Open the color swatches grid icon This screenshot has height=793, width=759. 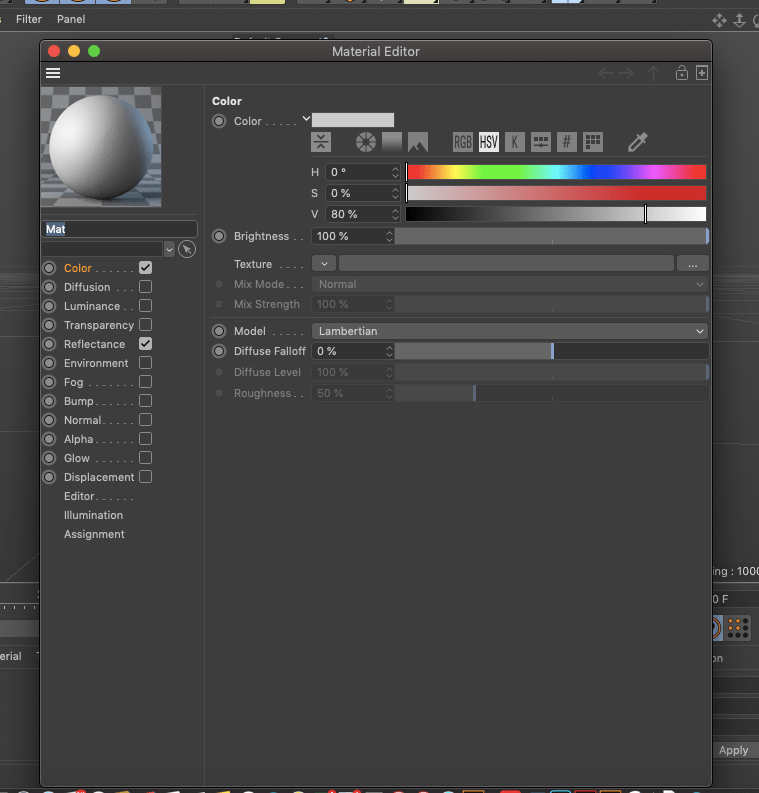click(x=593, y=142)
